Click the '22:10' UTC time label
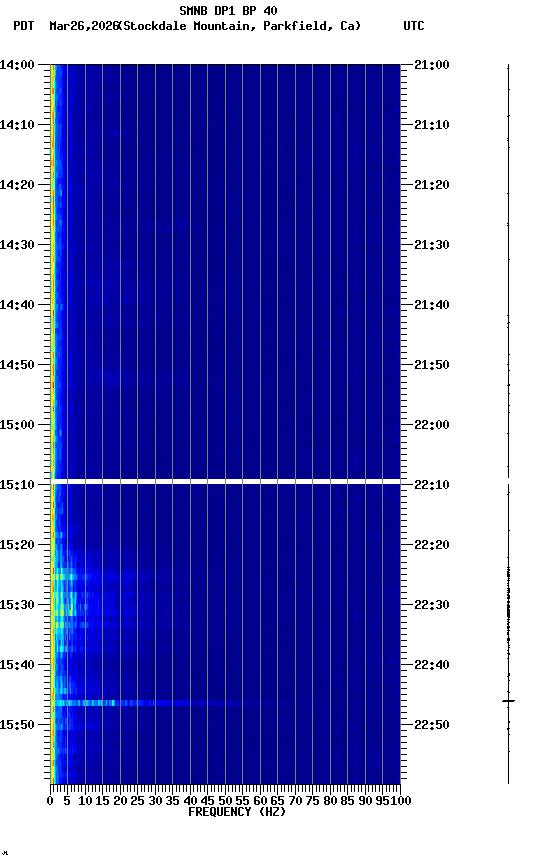Viewport: 552px width, 864px height. click(x=432, y=485)
